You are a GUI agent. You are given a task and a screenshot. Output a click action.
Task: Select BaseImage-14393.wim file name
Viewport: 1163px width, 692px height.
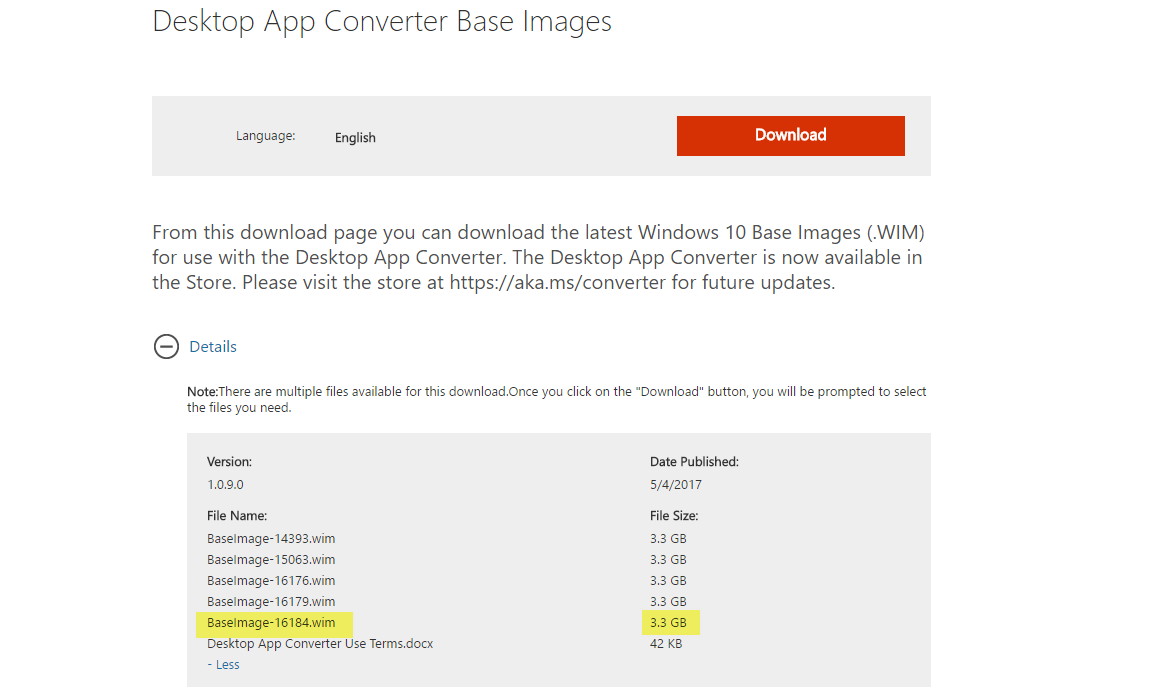click(x=271, y=538)
